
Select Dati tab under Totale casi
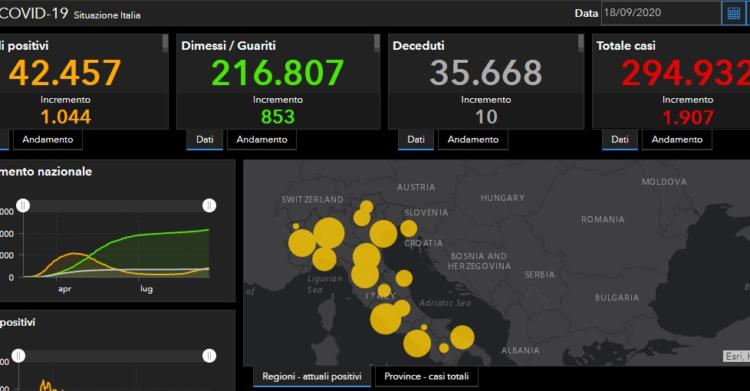619,140
